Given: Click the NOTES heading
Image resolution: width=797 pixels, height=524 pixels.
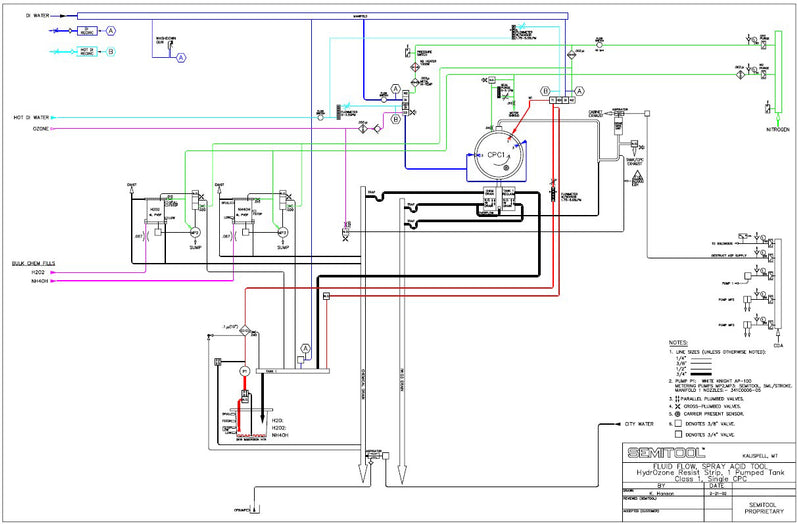Looking at the screenshot, I should (678, 343).
